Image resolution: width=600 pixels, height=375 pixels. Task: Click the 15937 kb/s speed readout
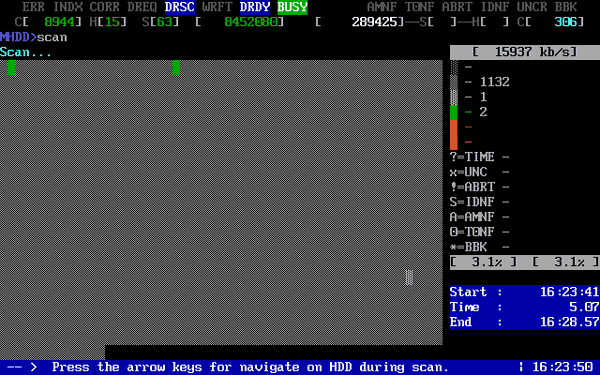tap(525, 52)
